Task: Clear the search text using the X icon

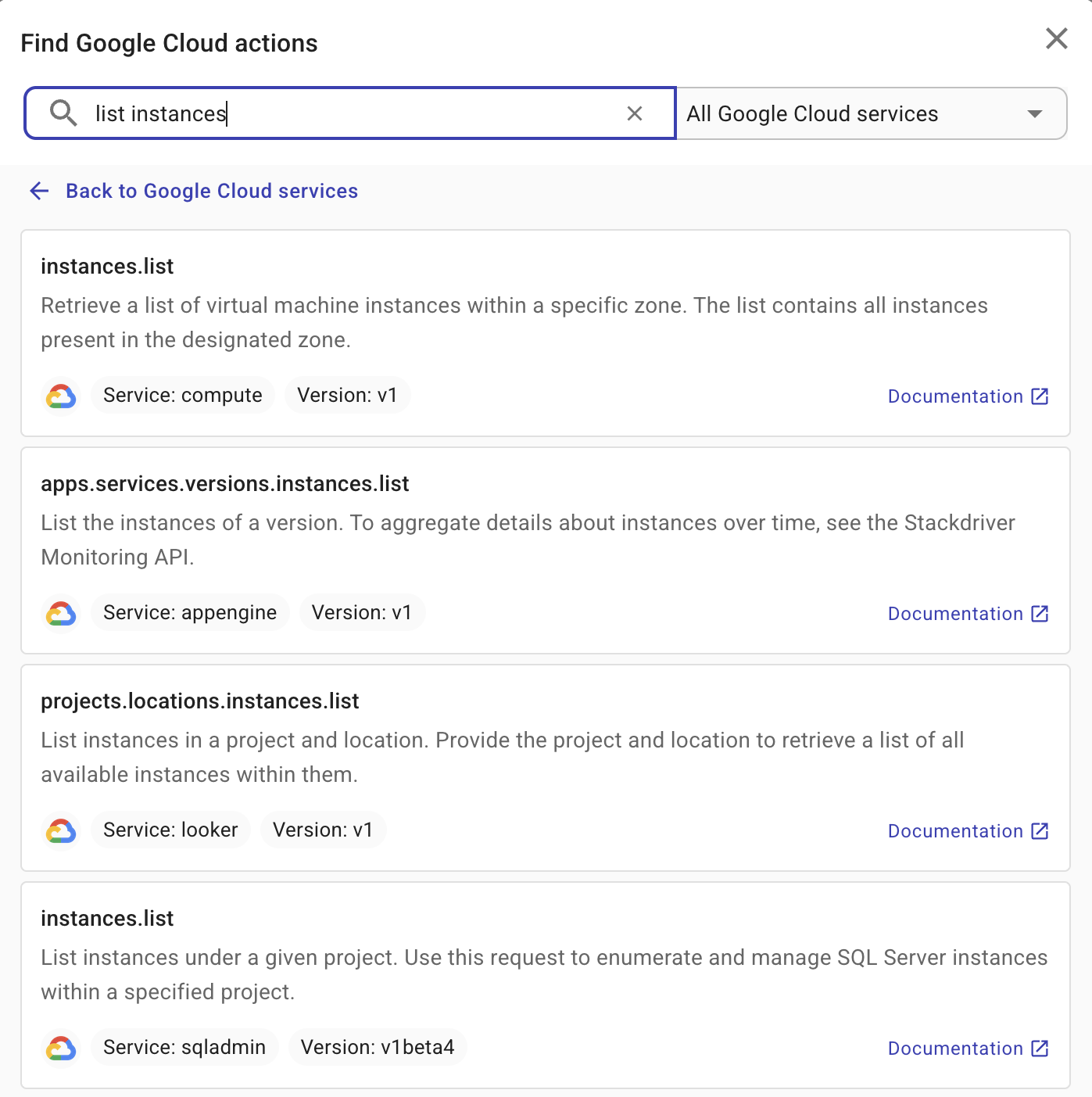Action: pos(634,113)
